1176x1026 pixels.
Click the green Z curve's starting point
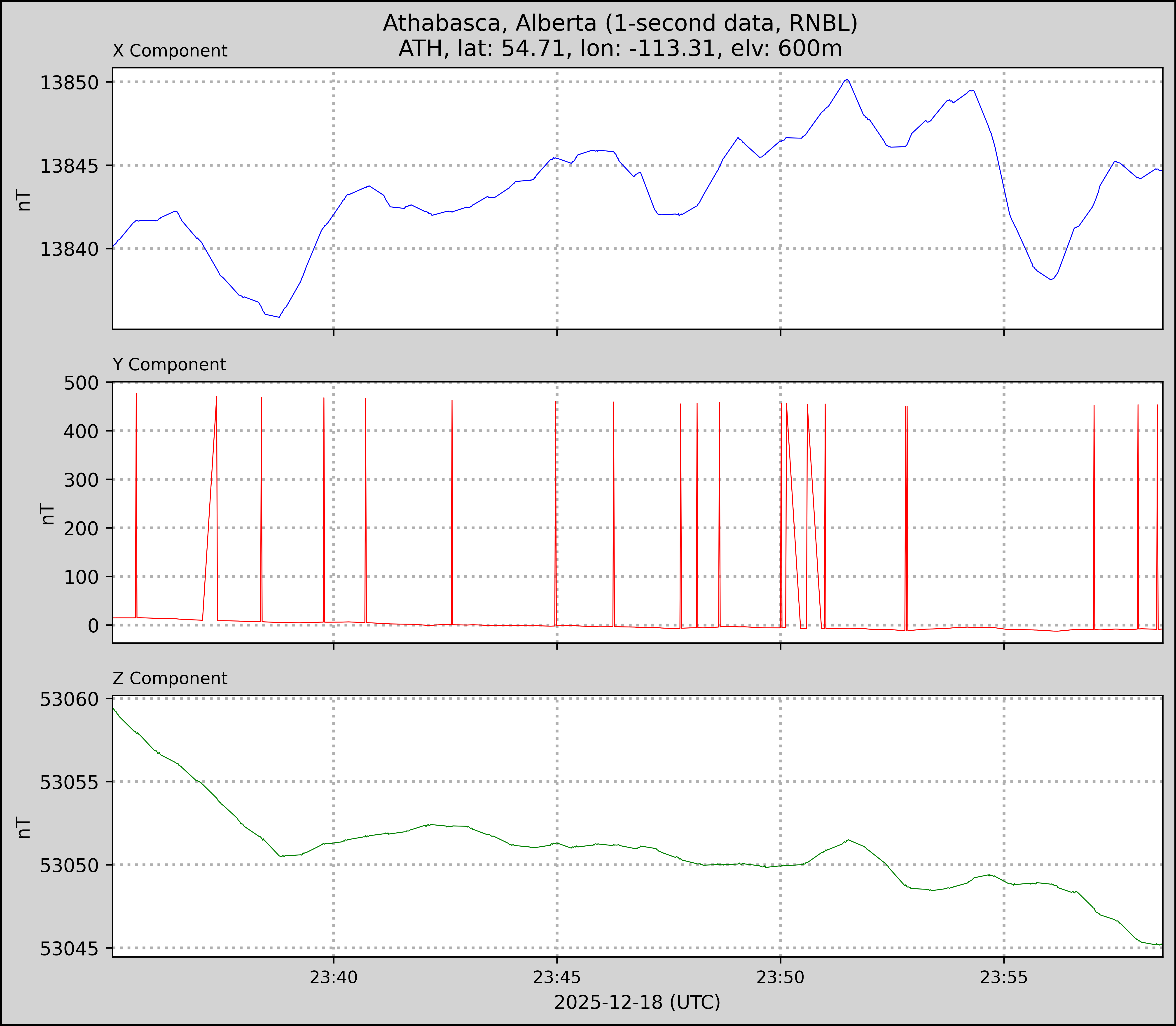113,708
